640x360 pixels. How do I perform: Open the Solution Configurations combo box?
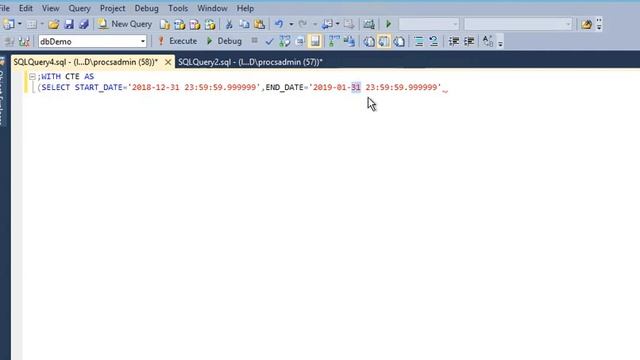click(x=429, y=24)
